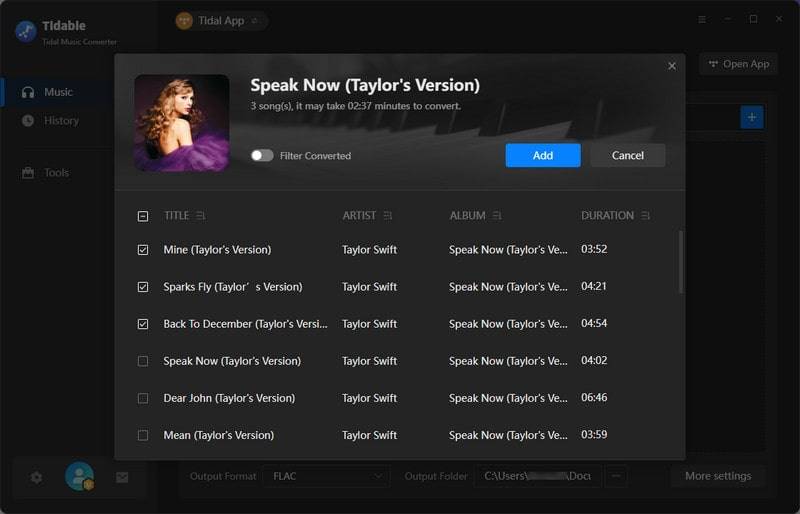Viewport: 800px width, 514px height.
Task: Select the History sidebar tab
Action: [61, 121]
